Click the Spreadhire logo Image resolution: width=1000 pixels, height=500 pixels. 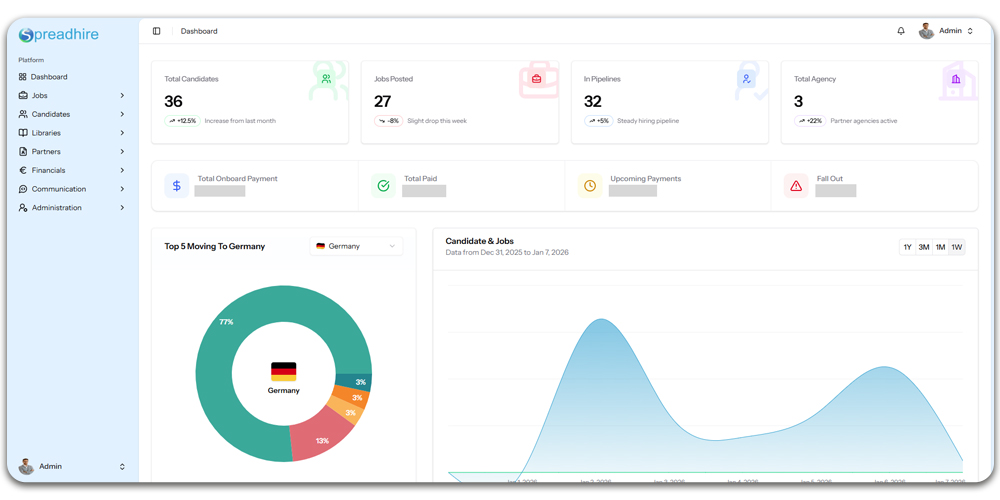[59, 35]
